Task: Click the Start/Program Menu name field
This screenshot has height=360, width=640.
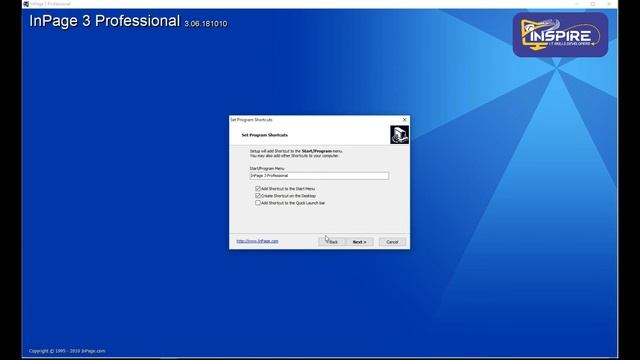Action: coord(319,176)
